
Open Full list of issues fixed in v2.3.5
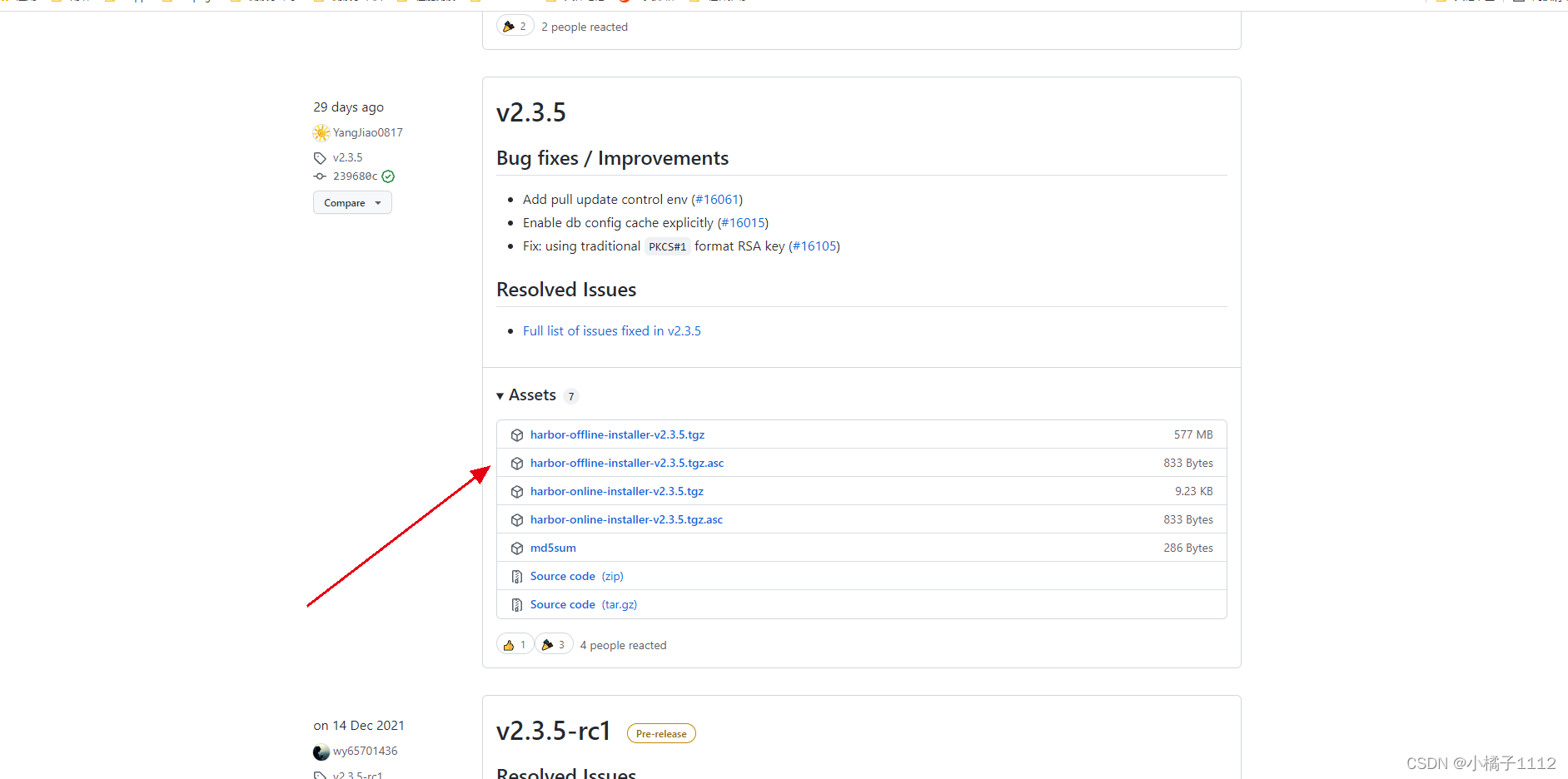(x=612, y=331)
